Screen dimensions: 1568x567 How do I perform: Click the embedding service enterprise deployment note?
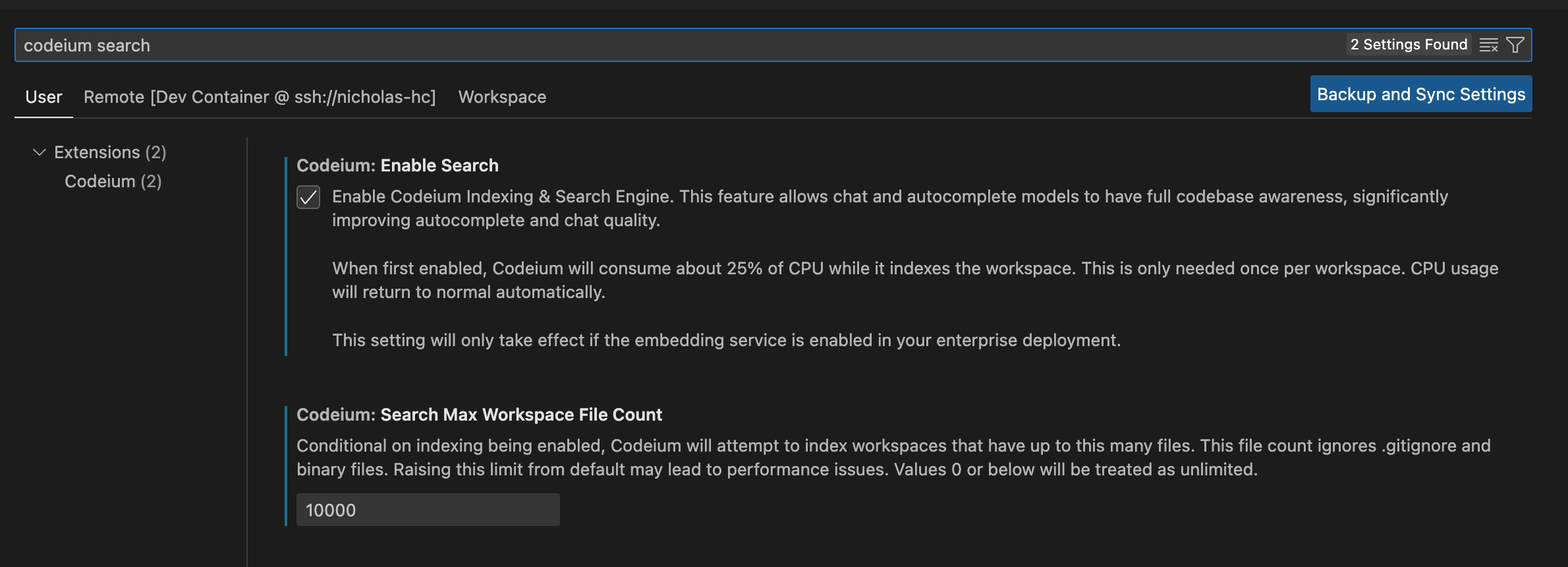click(x=726, y=340)
